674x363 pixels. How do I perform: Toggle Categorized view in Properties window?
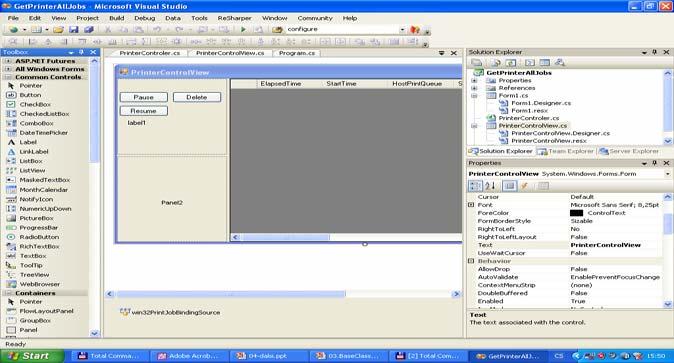[x=475, y=186]
